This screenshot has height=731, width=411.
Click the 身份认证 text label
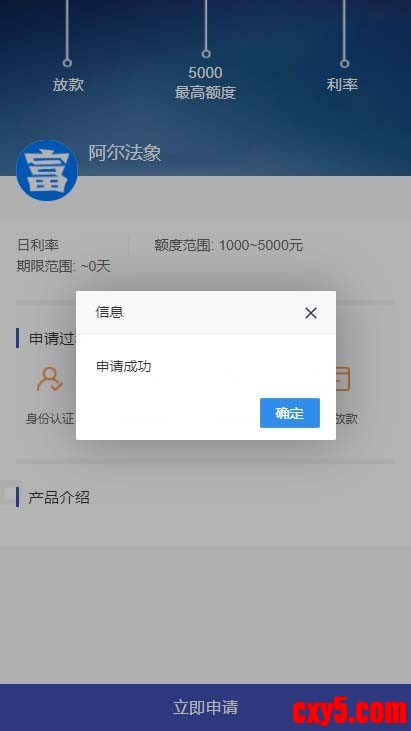(x=50, y=419)
